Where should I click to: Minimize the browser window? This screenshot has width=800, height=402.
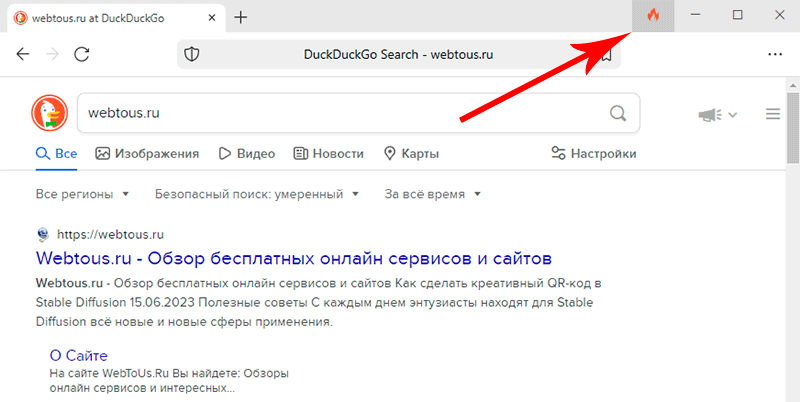pyautogui.click(x=695, y=15)
